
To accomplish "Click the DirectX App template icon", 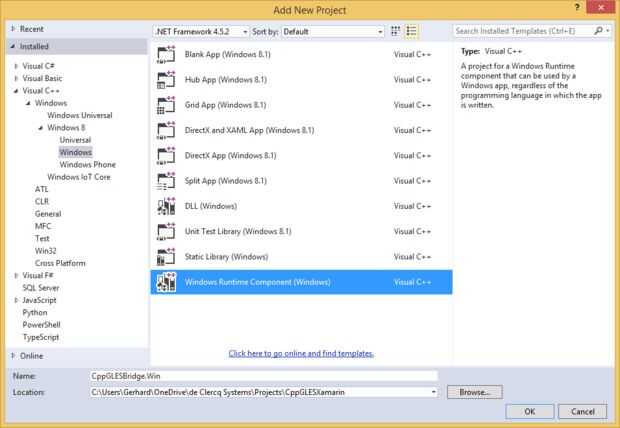I will (x=166, y=156).
